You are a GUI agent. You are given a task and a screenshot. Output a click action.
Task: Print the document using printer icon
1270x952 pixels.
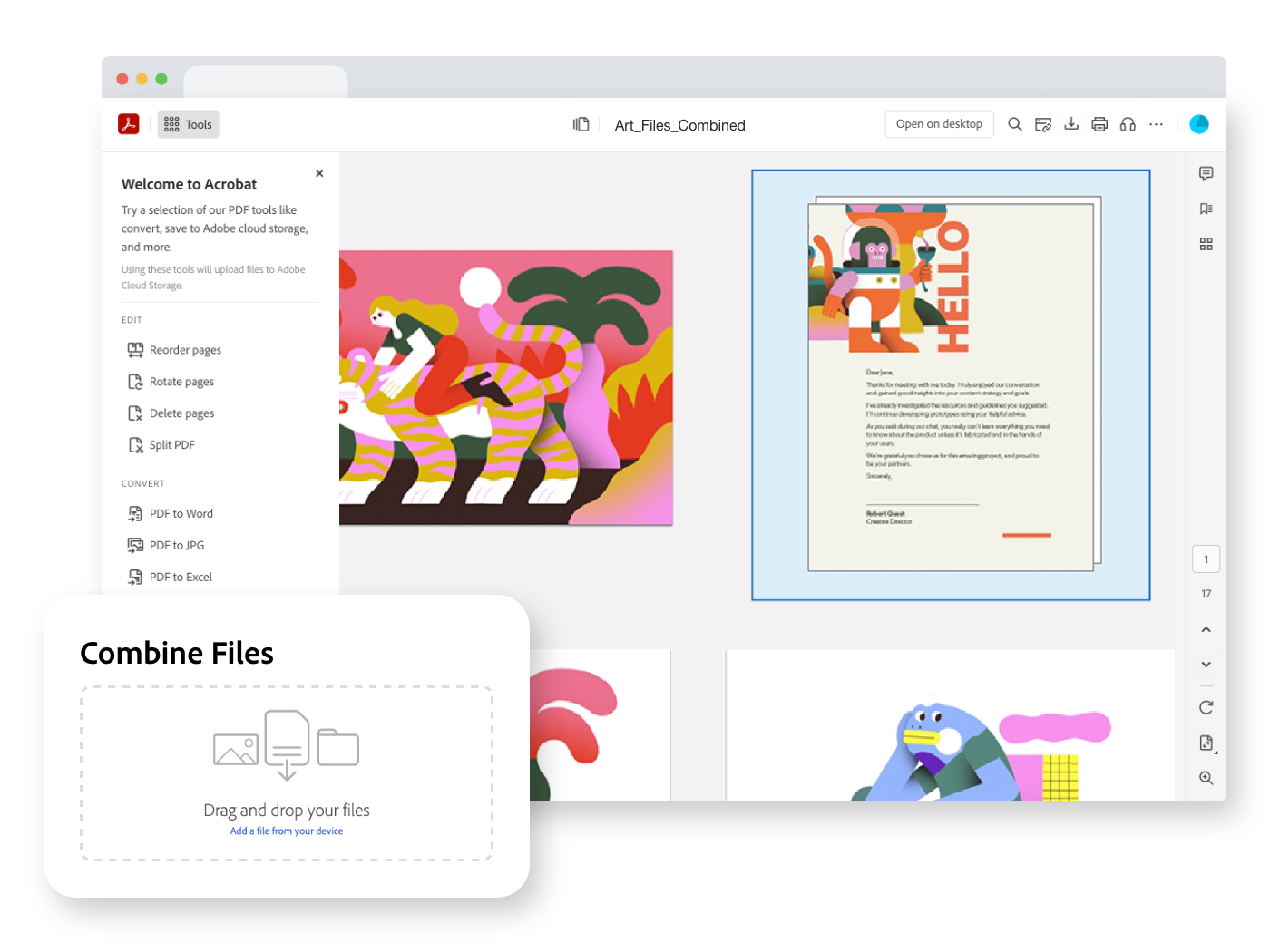click(1099, 124)
